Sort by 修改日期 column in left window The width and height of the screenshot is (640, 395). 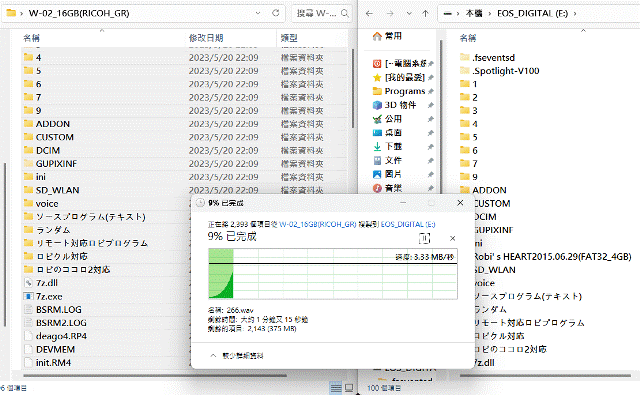(x=206, y=38)
